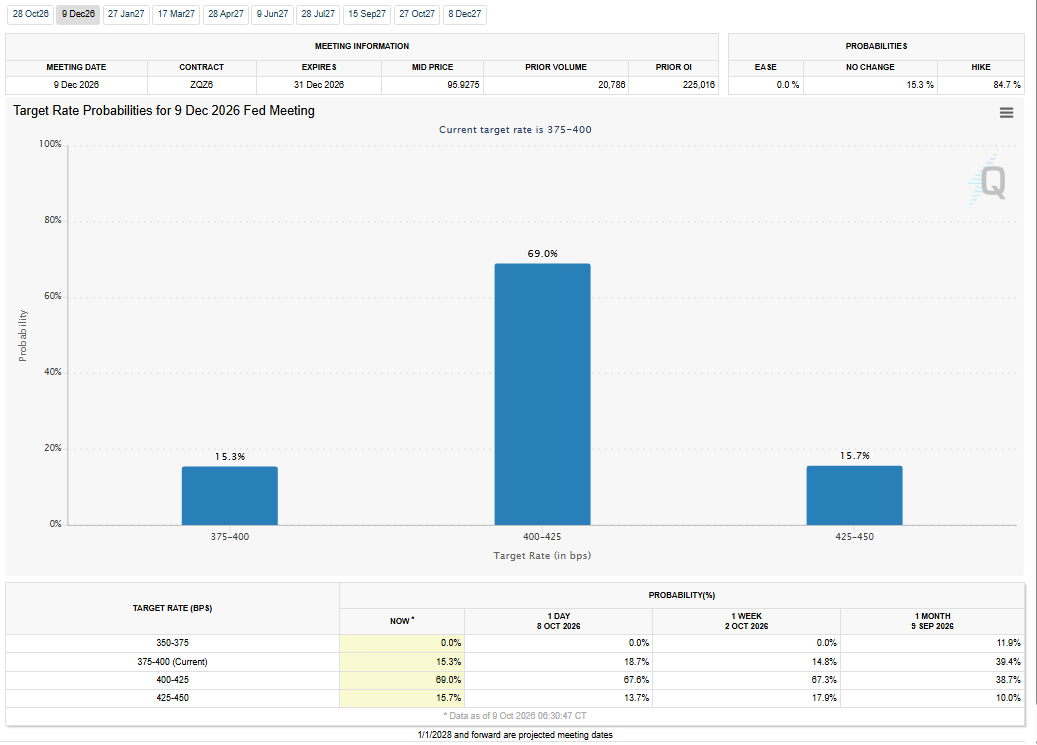Click the 1 DAY 8 OCT 2026 column header
The height and width of the screenshot is (745, 1037).
click(x=558, y=621)
